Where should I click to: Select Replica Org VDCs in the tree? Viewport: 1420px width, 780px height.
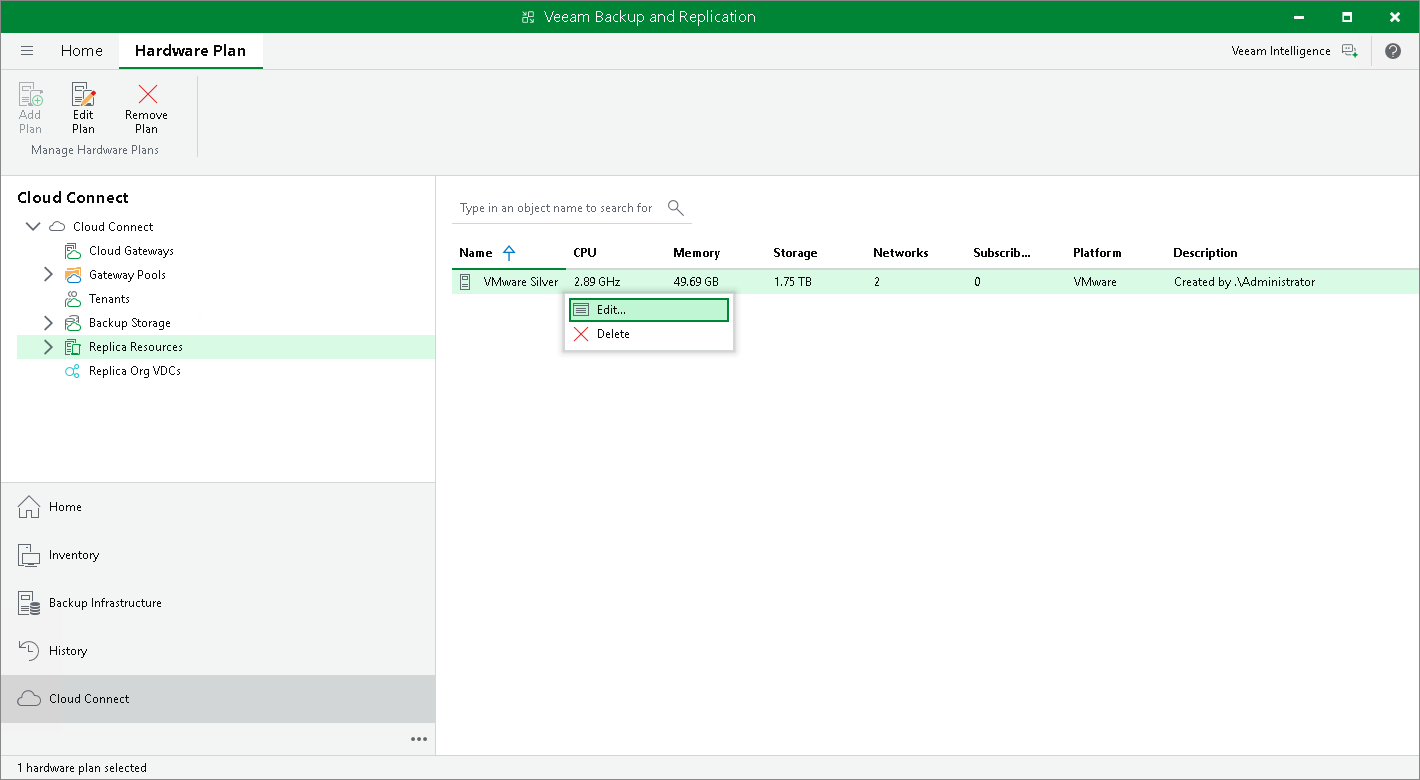tap(135, 371)
